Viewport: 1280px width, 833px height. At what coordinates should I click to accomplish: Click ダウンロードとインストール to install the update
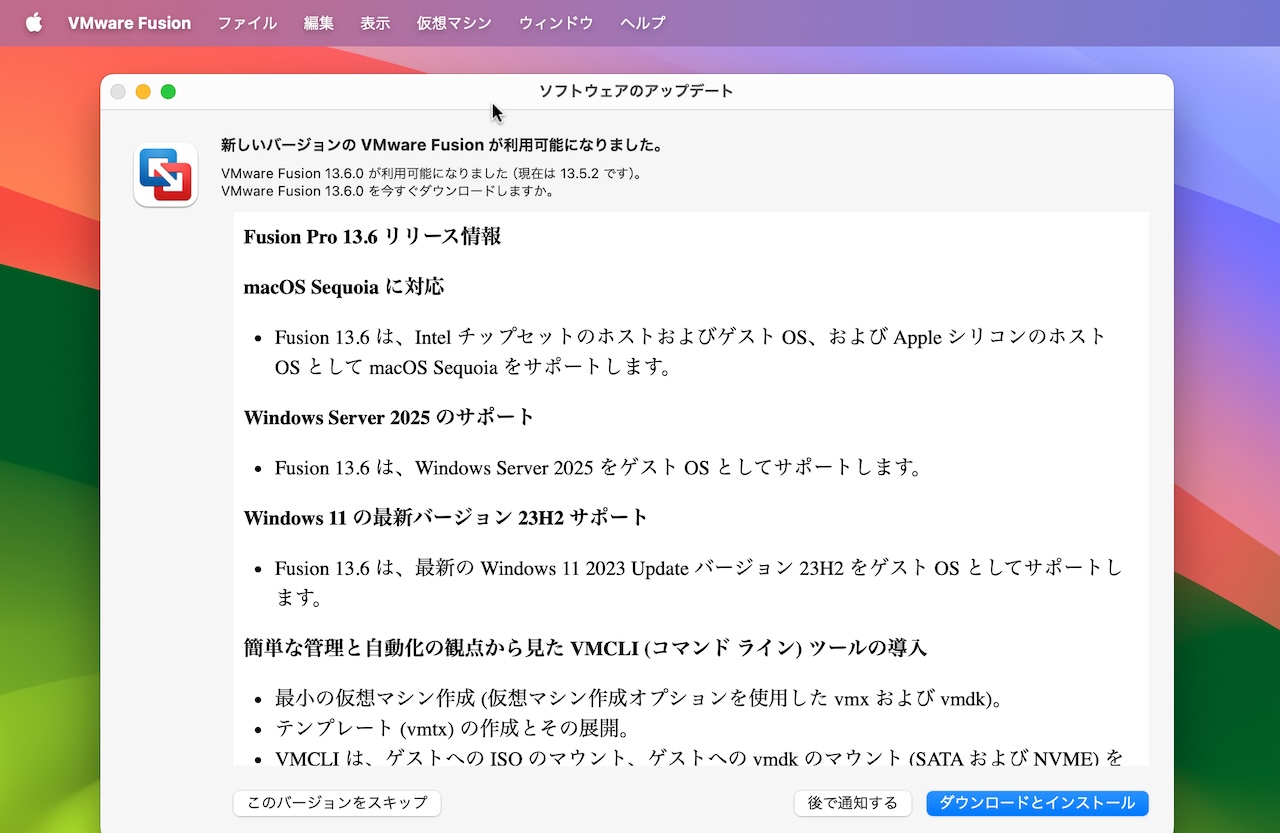[1037, 803]
